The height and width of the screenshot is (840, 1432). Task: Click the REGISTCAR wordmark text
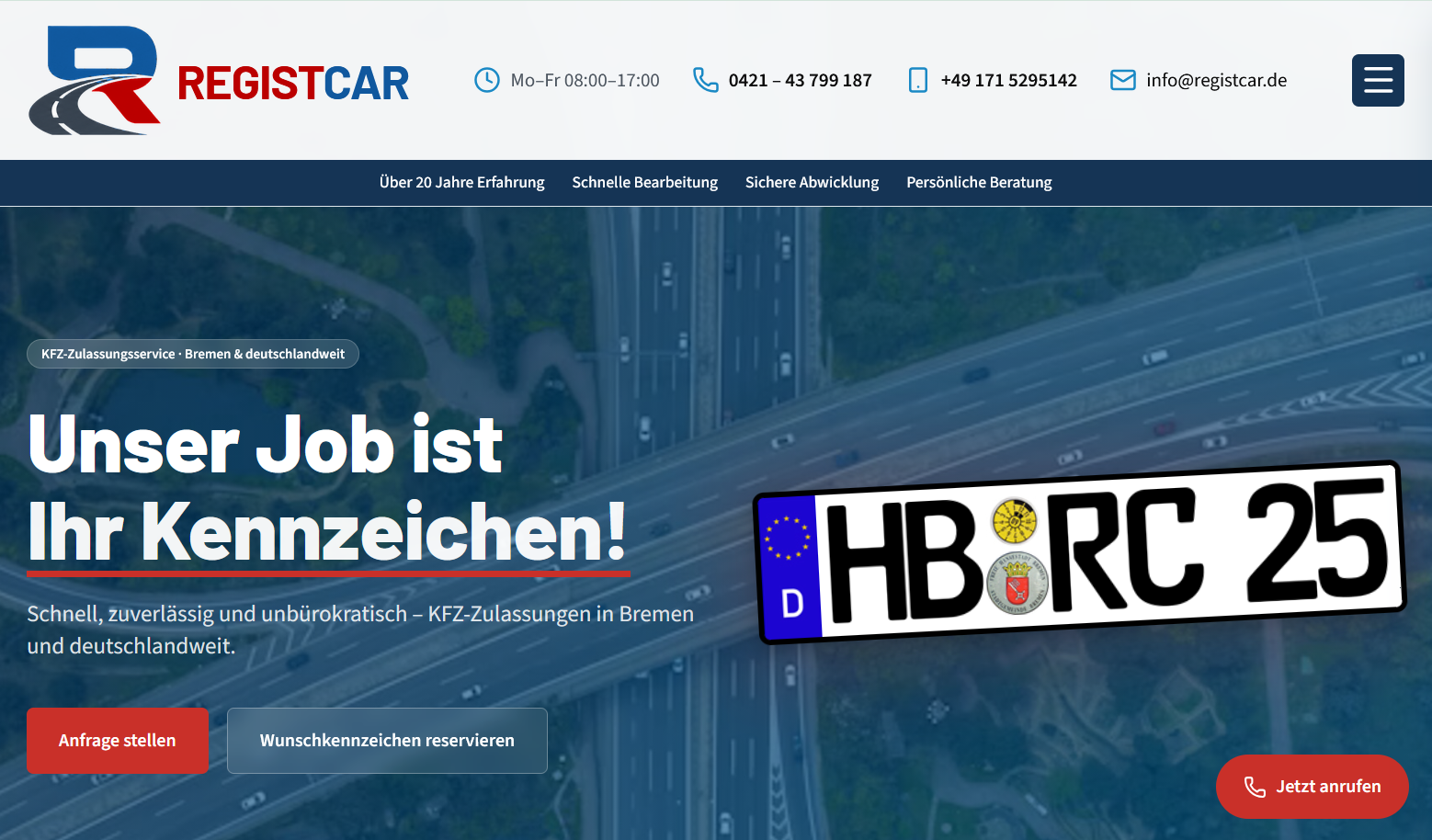(293, 84)
